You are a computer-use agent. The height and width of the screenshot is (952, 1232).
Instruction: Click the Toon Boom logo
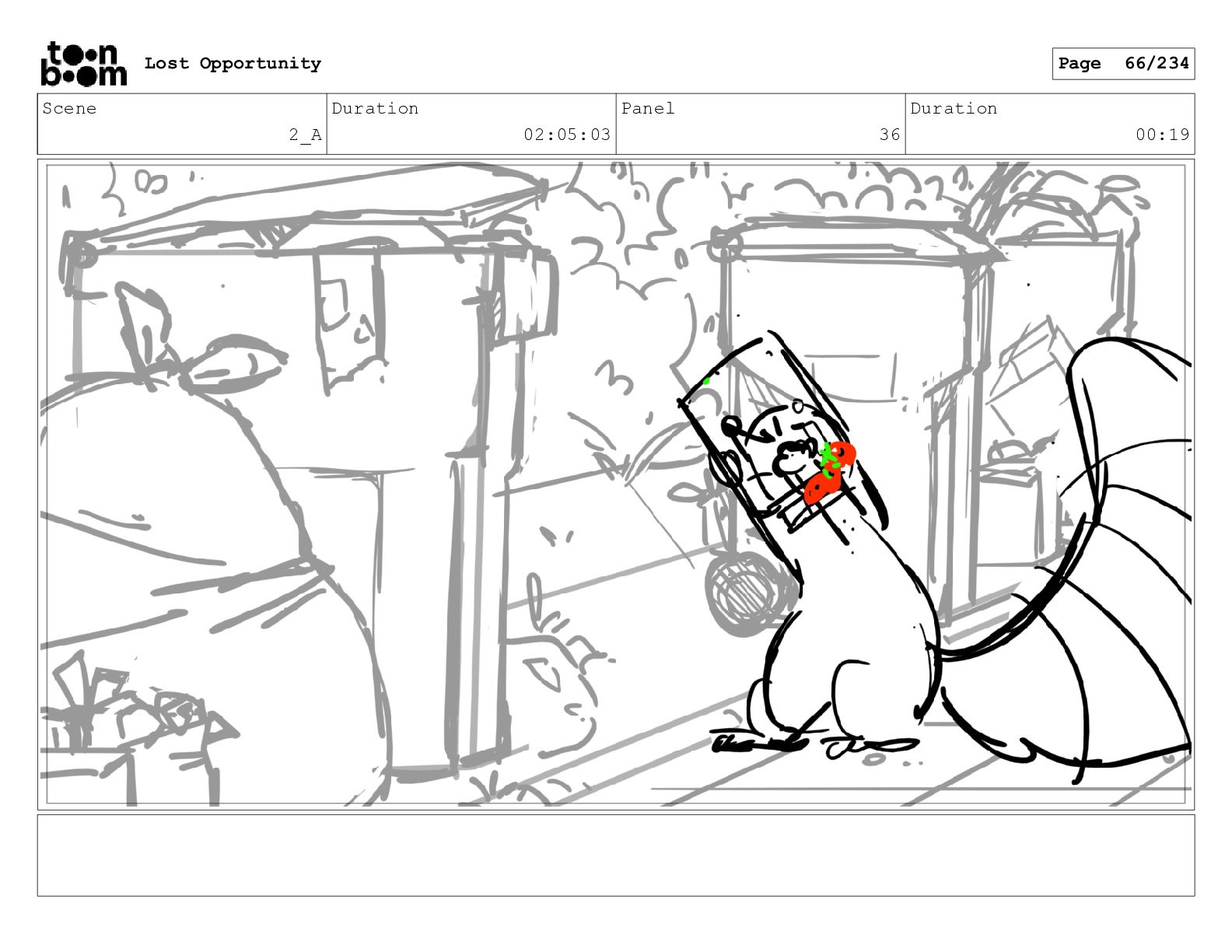(83, 64)
